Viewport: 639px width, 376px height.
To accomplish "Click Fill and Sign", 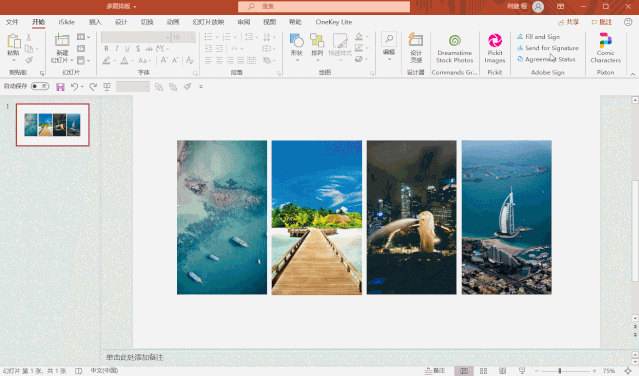I will pos(538,37).
